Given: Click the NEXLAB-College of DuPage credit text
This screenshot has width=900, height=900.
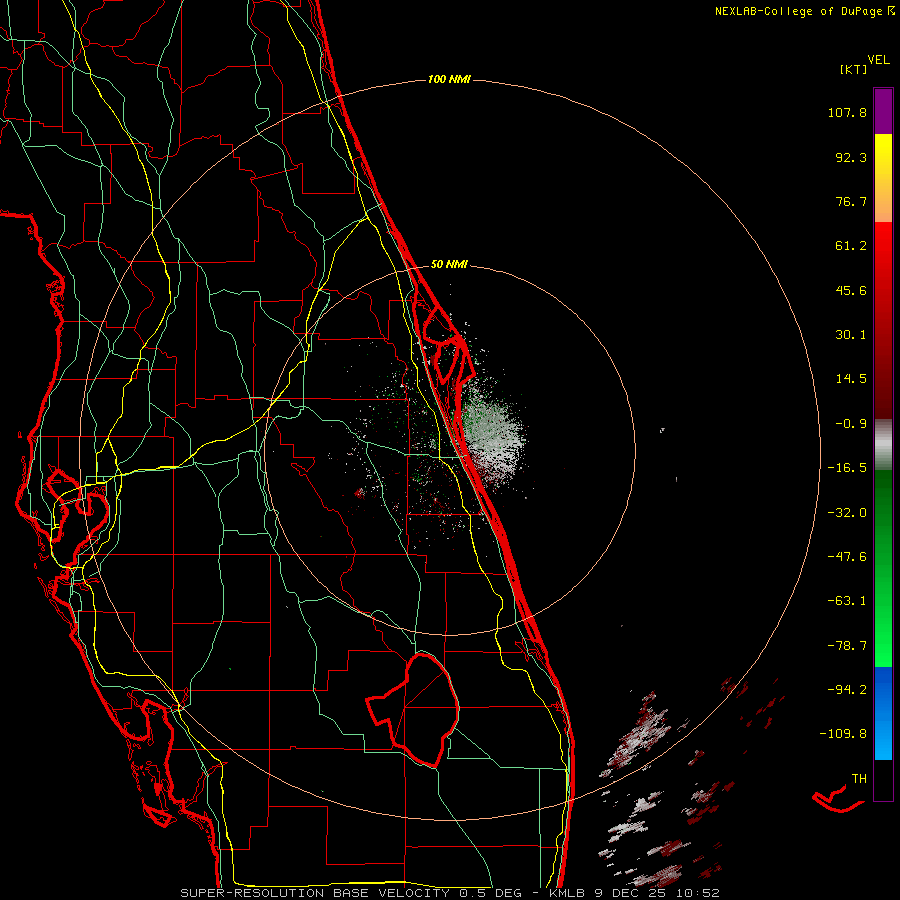Looking at the screenshot, I should [804, 11].
